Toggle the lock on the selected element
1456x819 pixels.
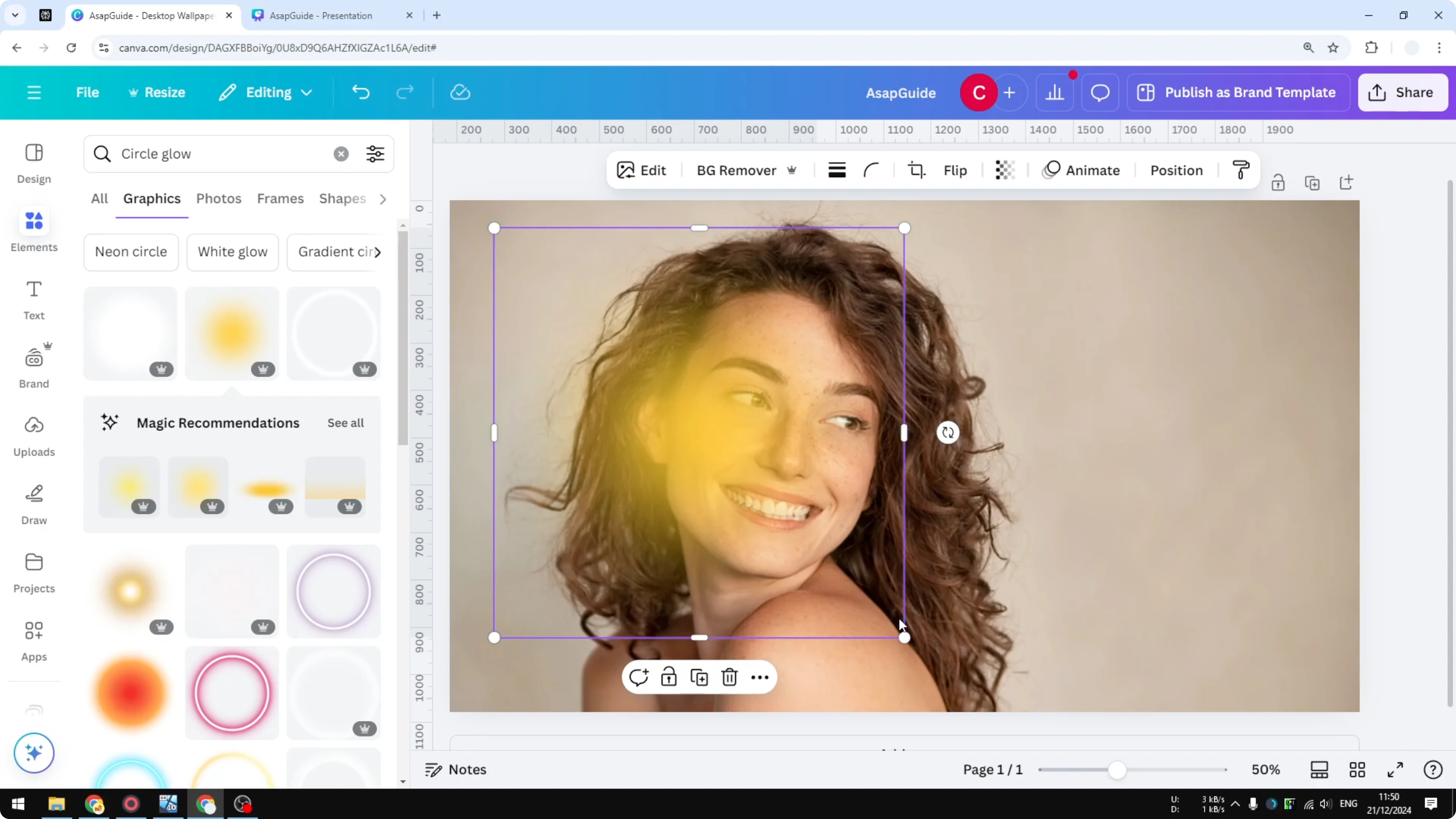pos(669,677)
